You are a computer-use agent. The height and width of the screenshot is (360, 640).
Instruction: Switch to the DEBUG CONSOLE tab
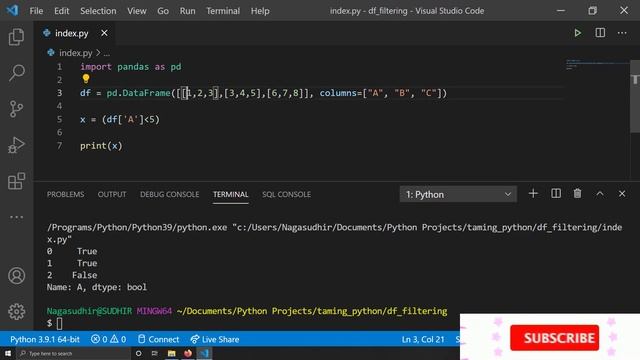(x=169, y=194)
